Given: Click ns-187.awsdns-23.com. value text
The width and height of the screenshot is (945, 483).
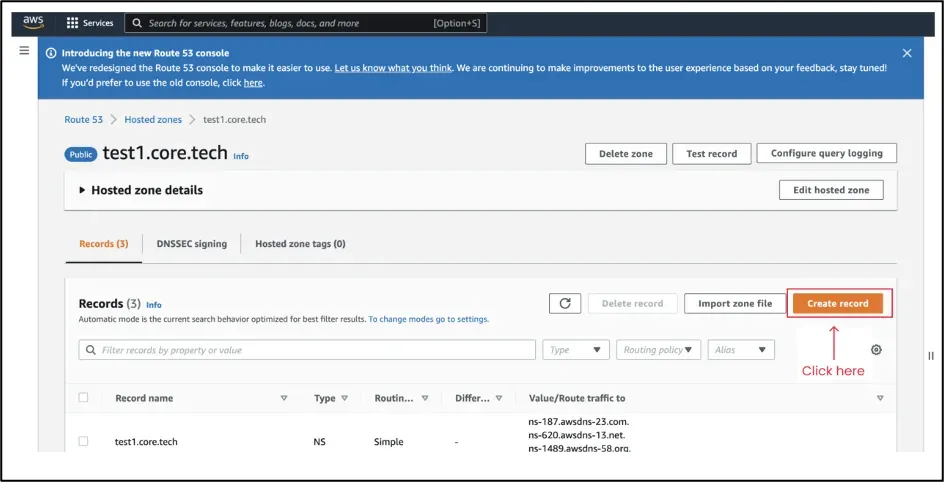Looking at the screenshot, I should coord(579,421).
